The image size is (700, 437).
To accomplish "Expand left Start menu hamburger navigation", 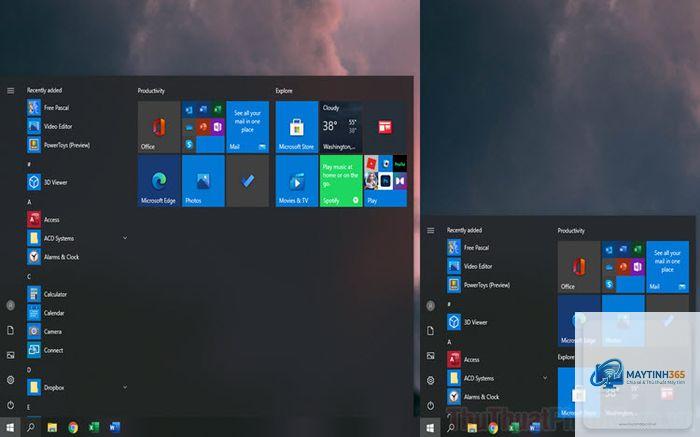I will click(11, 91).
